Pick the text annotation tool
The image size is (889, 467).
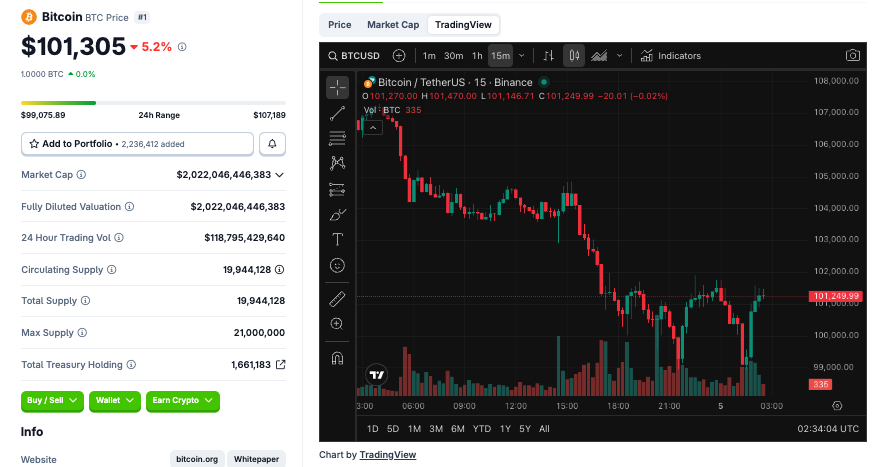click(337, 239)
